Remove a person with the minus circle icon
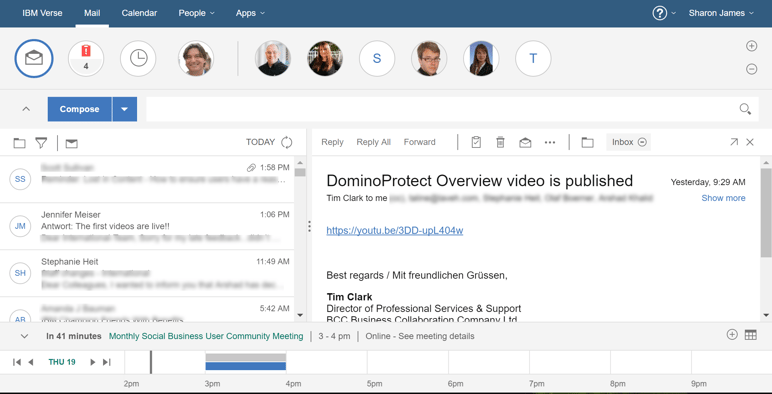 click(x=751, y=69)
